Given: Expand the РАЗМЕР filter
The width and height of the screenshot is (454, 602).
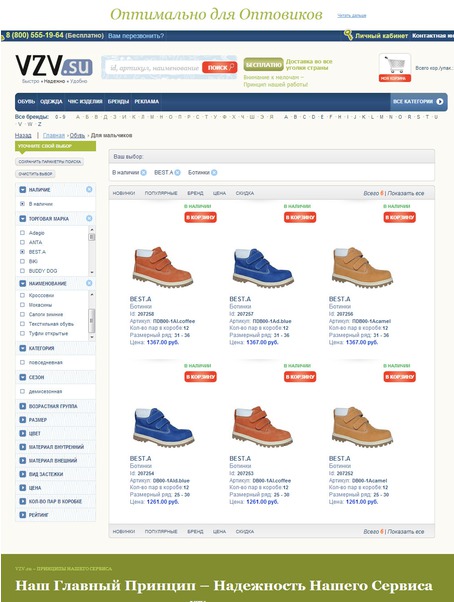Looking at the screenshot, I should pos(23,420).
